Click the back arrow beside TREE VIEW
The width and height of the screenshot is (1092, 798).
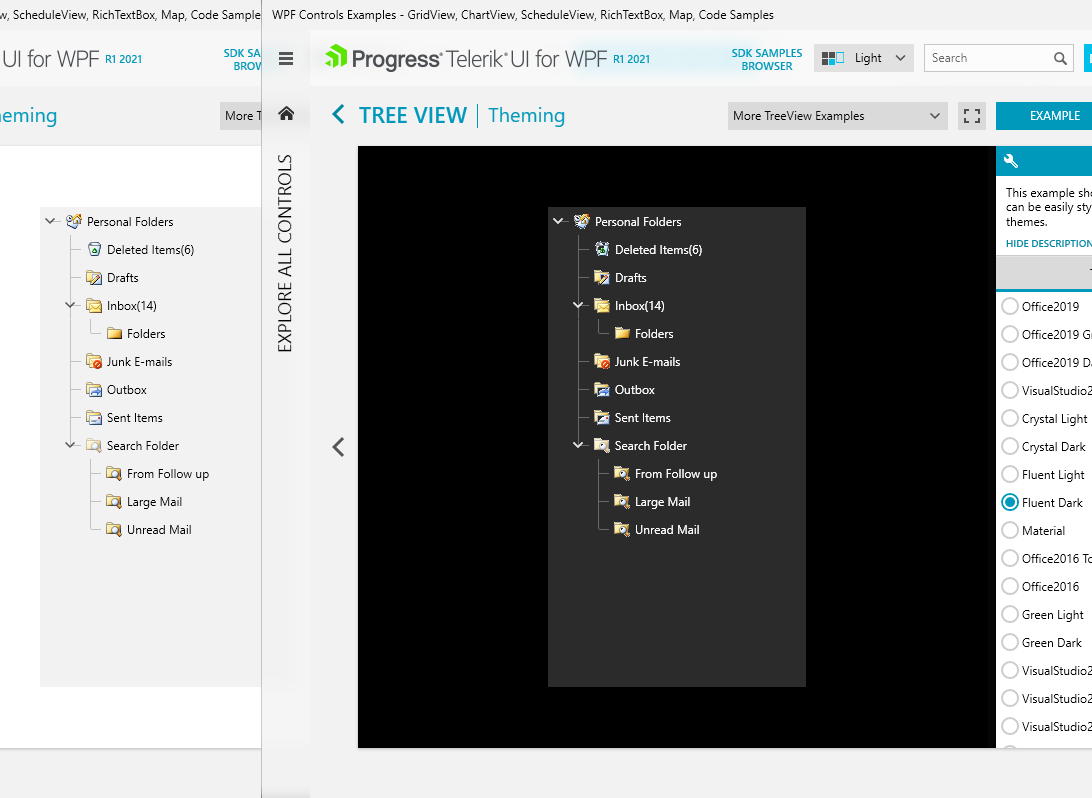338,115
